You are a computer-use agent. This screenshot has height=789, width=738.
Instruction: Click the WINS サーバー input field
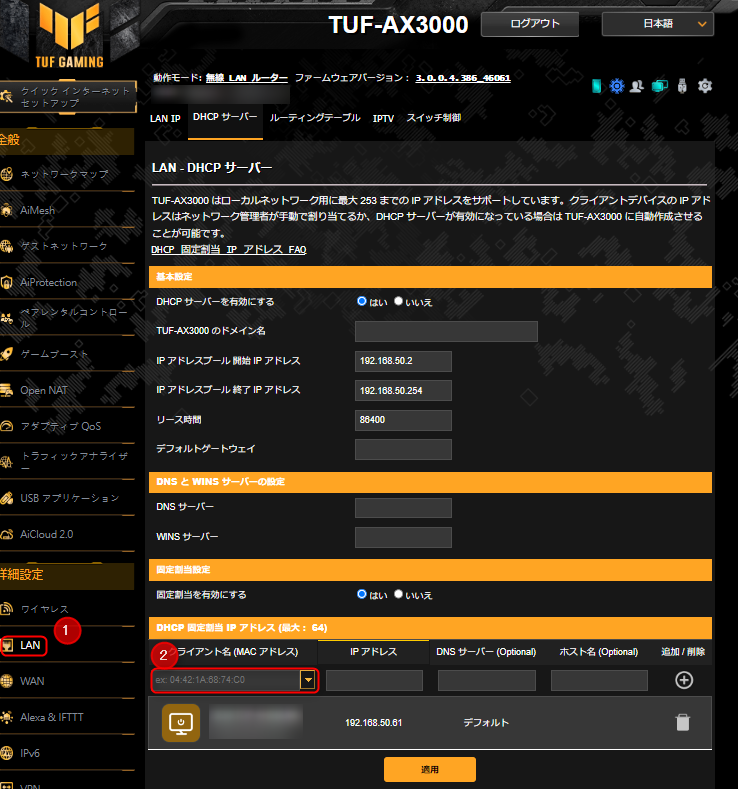coord(403,537)
